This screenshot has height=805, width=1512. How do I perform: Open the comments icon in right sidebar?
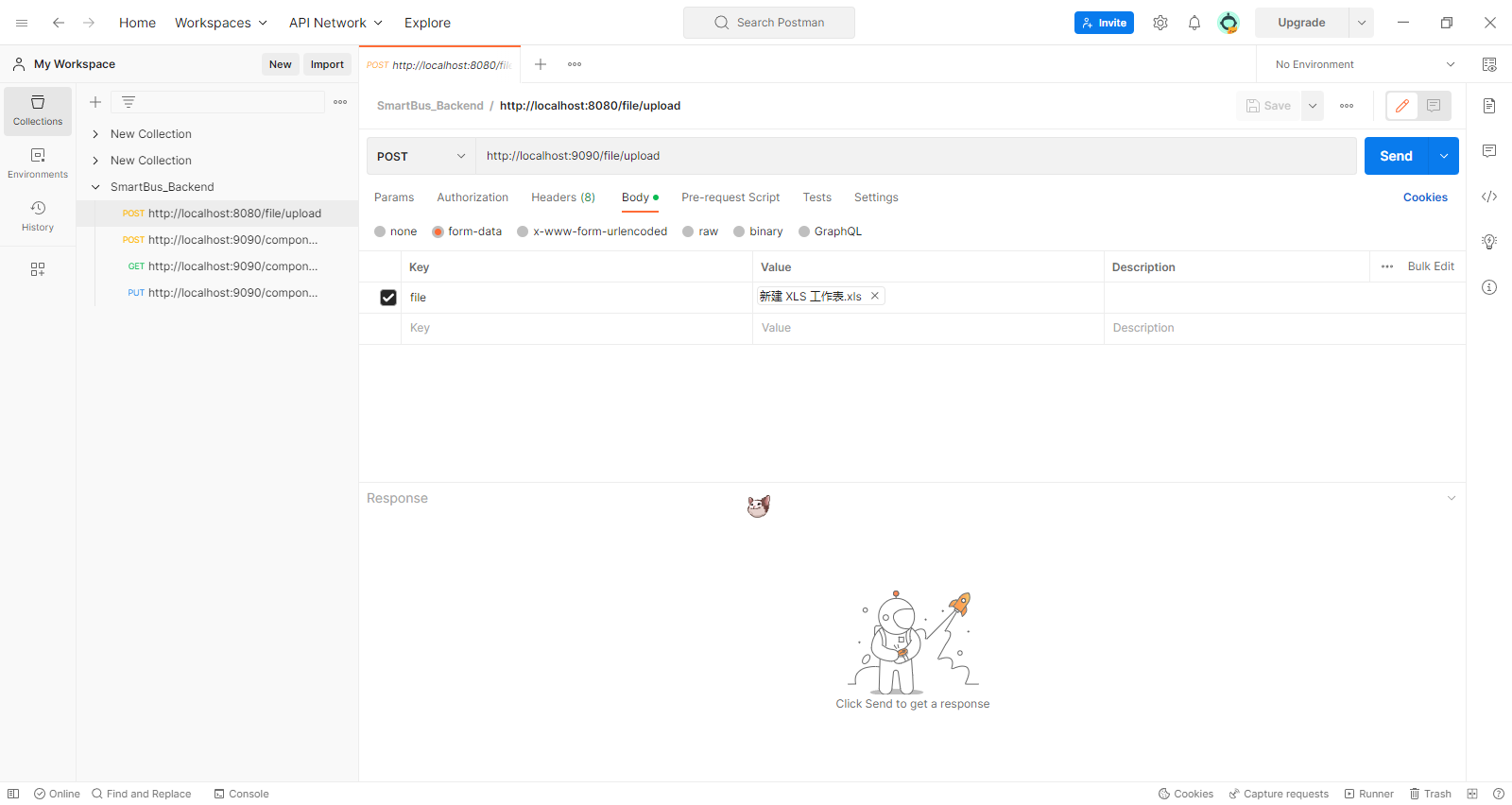point(1488,151)
